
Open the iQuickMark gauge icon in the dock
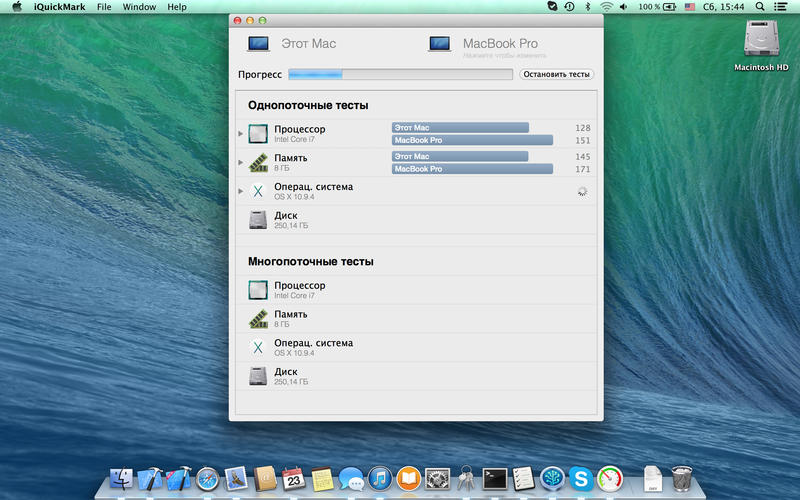[610, 479]
